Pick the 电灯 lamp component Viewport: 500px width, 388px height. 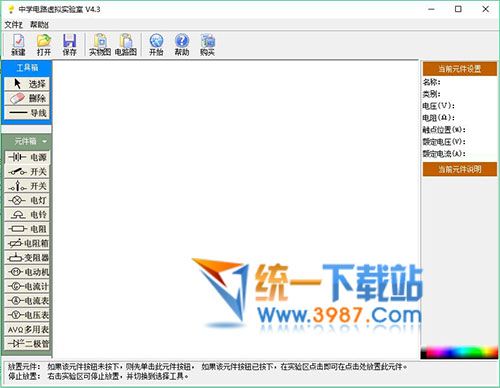click(27, 200)
